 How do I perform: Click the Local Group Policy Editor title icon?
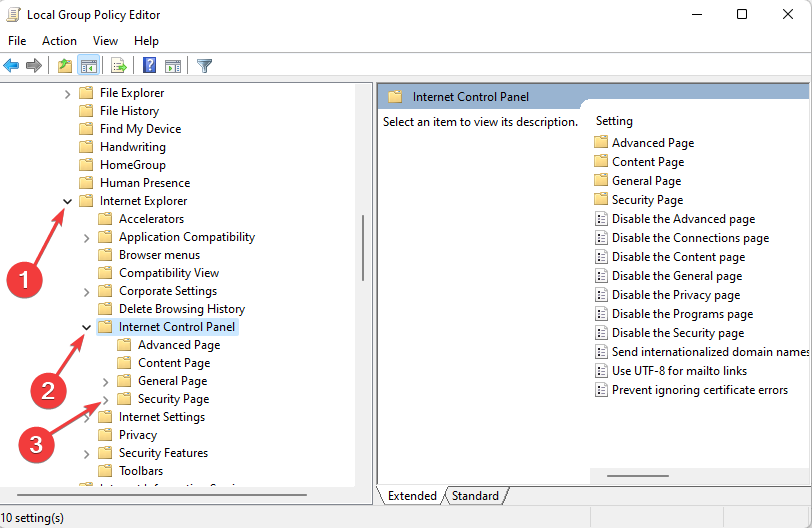pos(13,14)
